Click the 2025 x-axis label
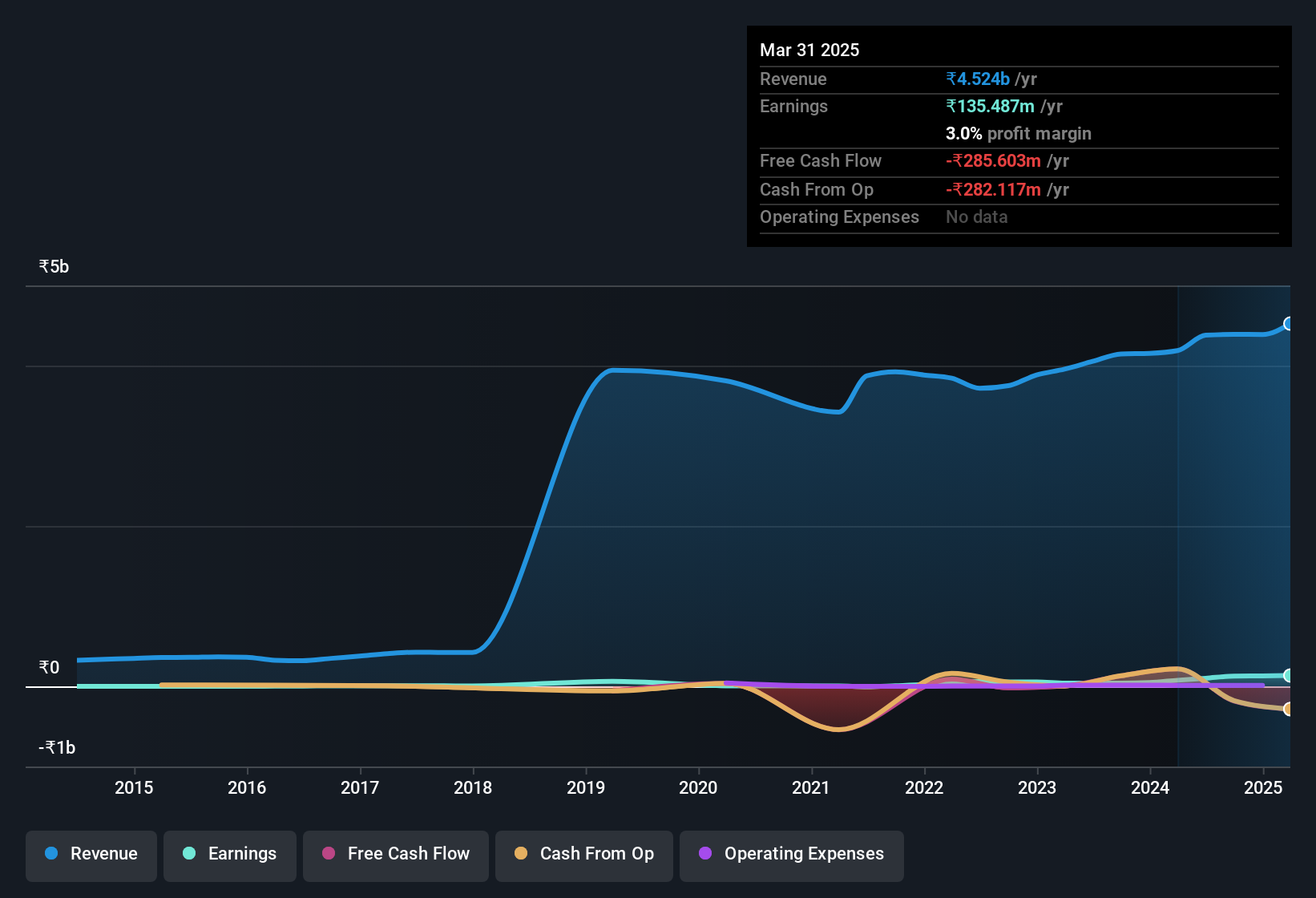1316x898 pixels. tap(1263, 788)
